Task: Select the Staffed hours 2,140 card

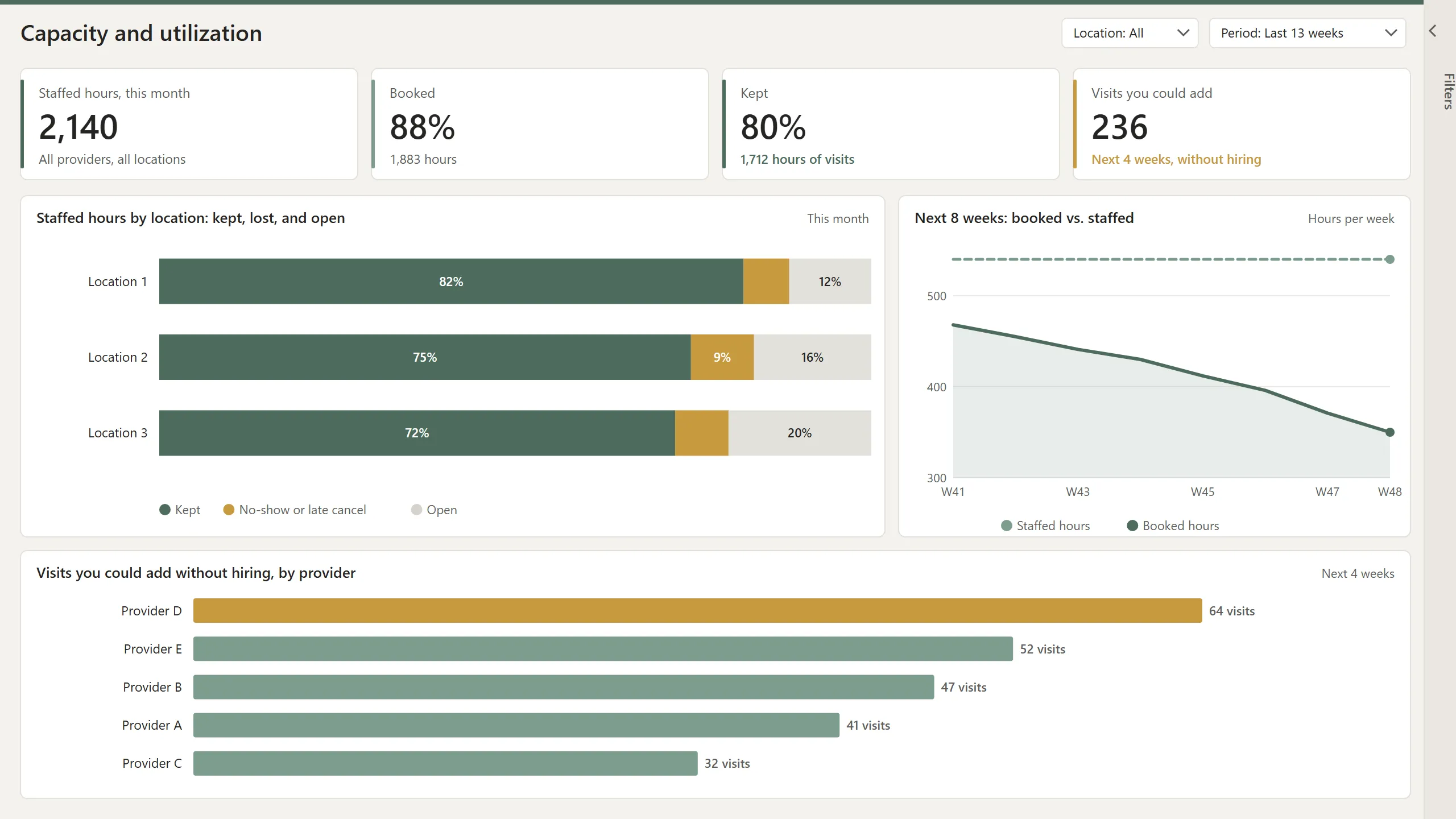Action: click(x=189, y=124)
